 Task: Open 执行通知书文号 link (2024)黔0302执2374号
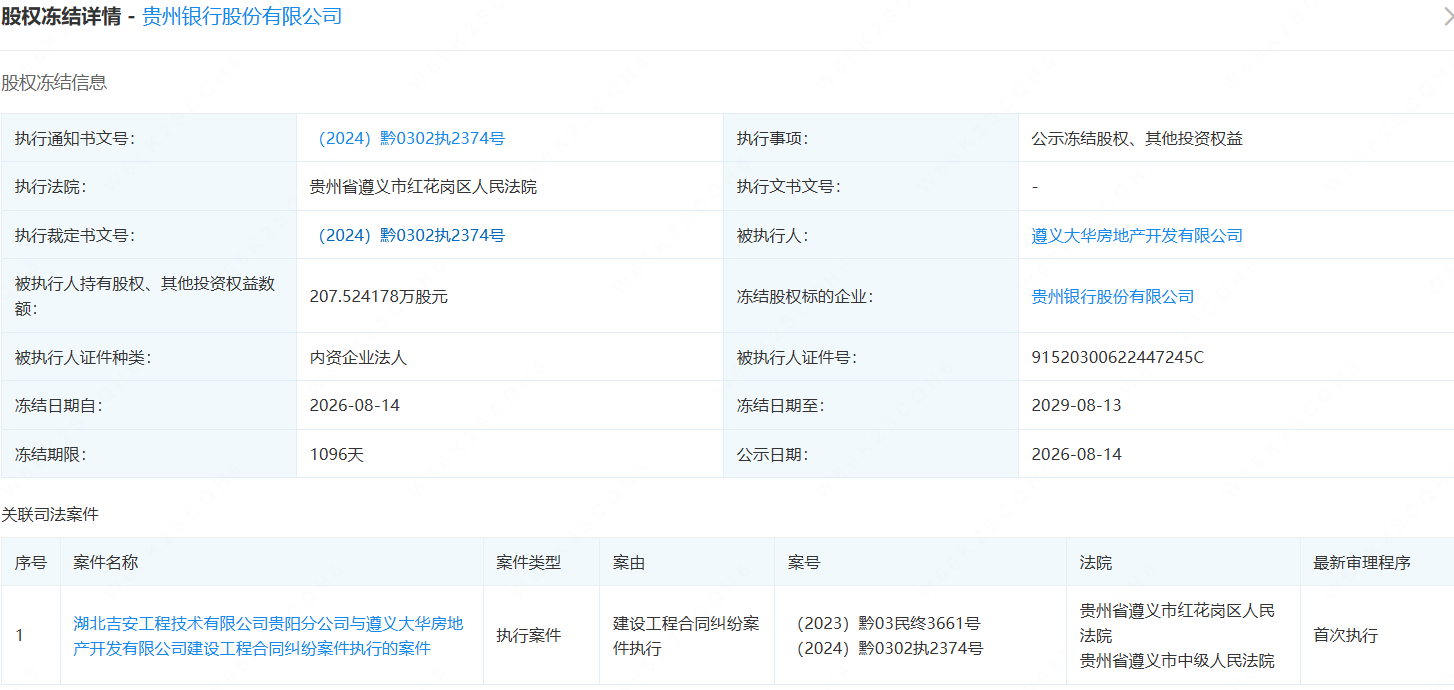coord(408,139)
